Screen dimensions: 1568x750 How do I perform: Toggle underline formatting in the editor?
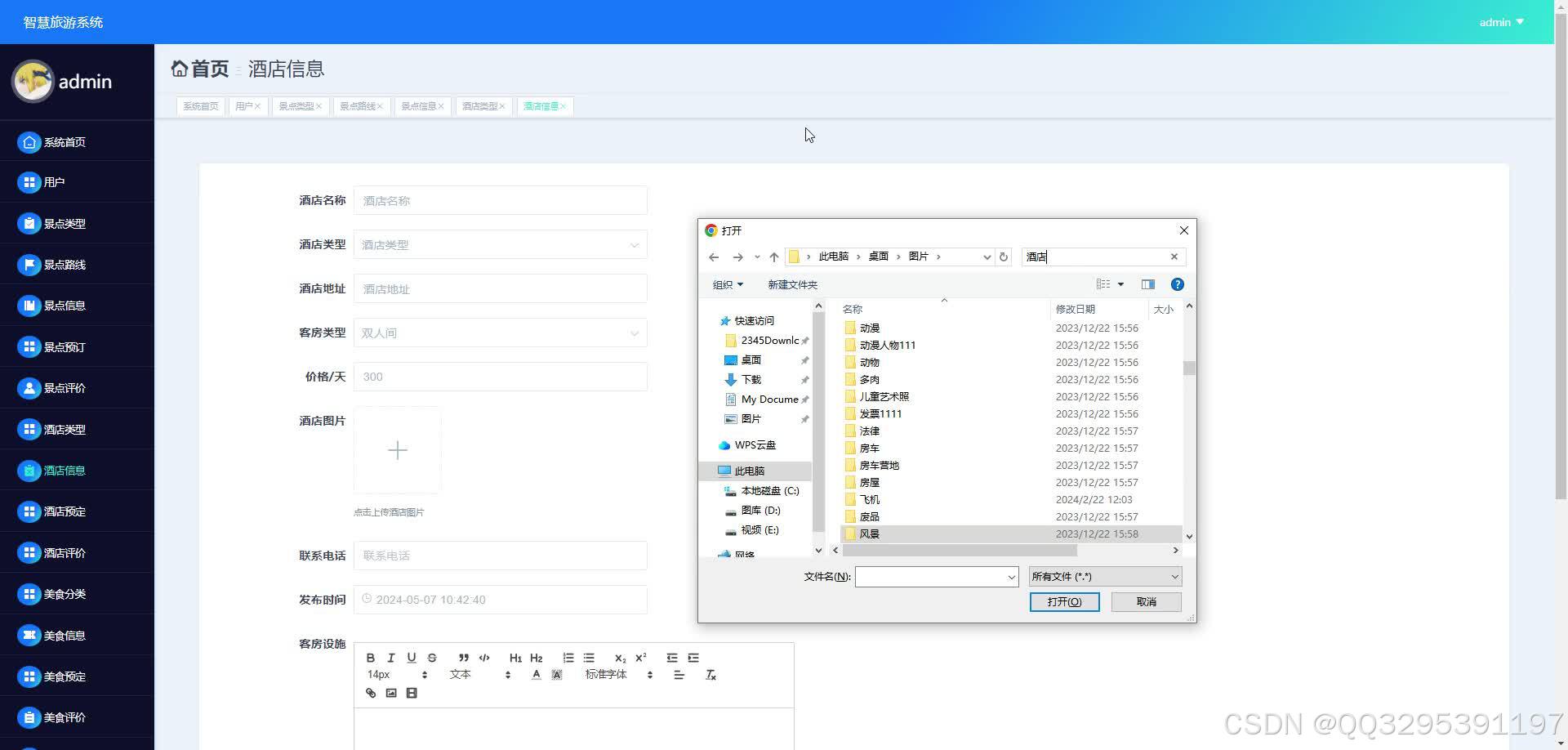(412, 658)
